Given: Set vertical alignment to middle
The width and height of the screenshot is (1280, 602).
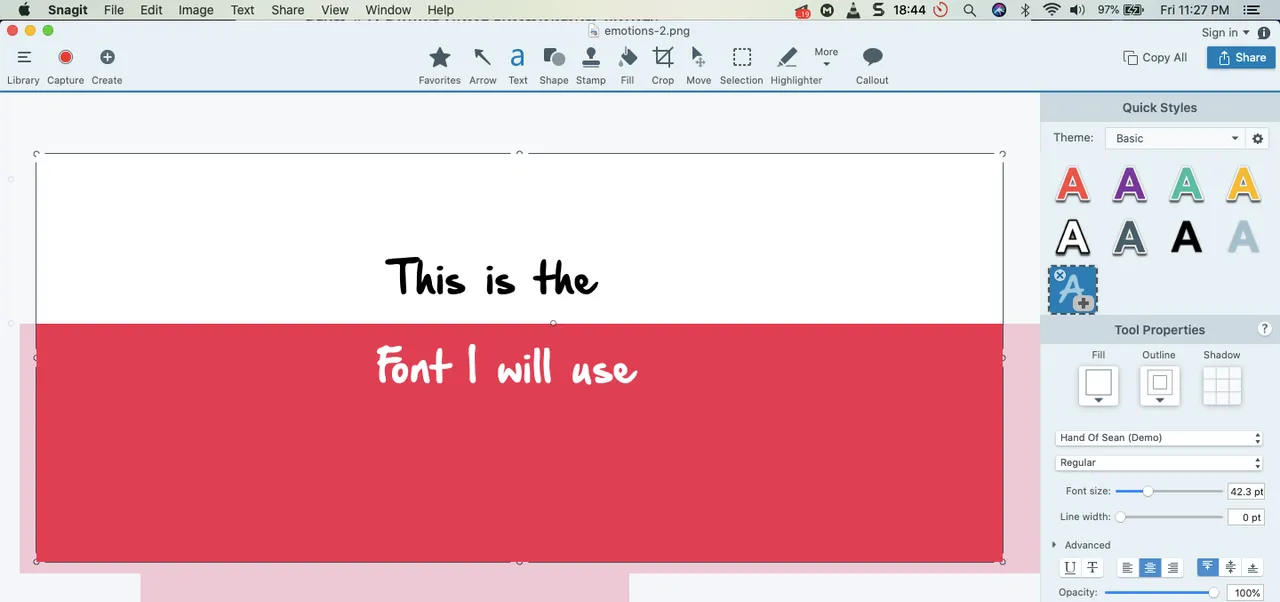Looking at the screenshot, I should click(1230, 567).
